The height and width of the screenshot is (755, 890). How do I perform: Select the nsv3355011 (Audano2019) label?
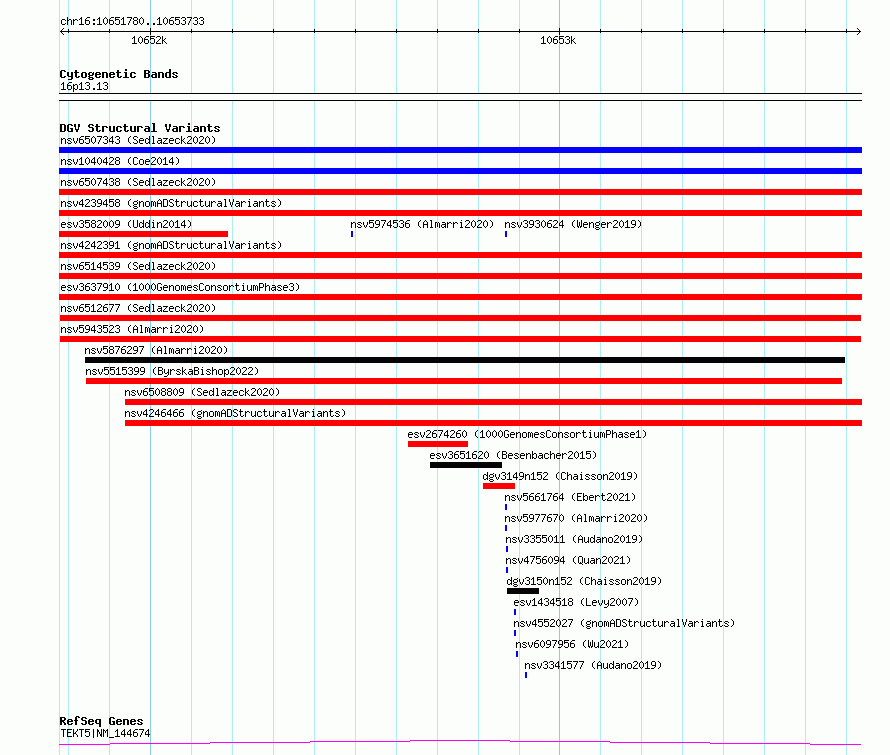pos(574,539)
